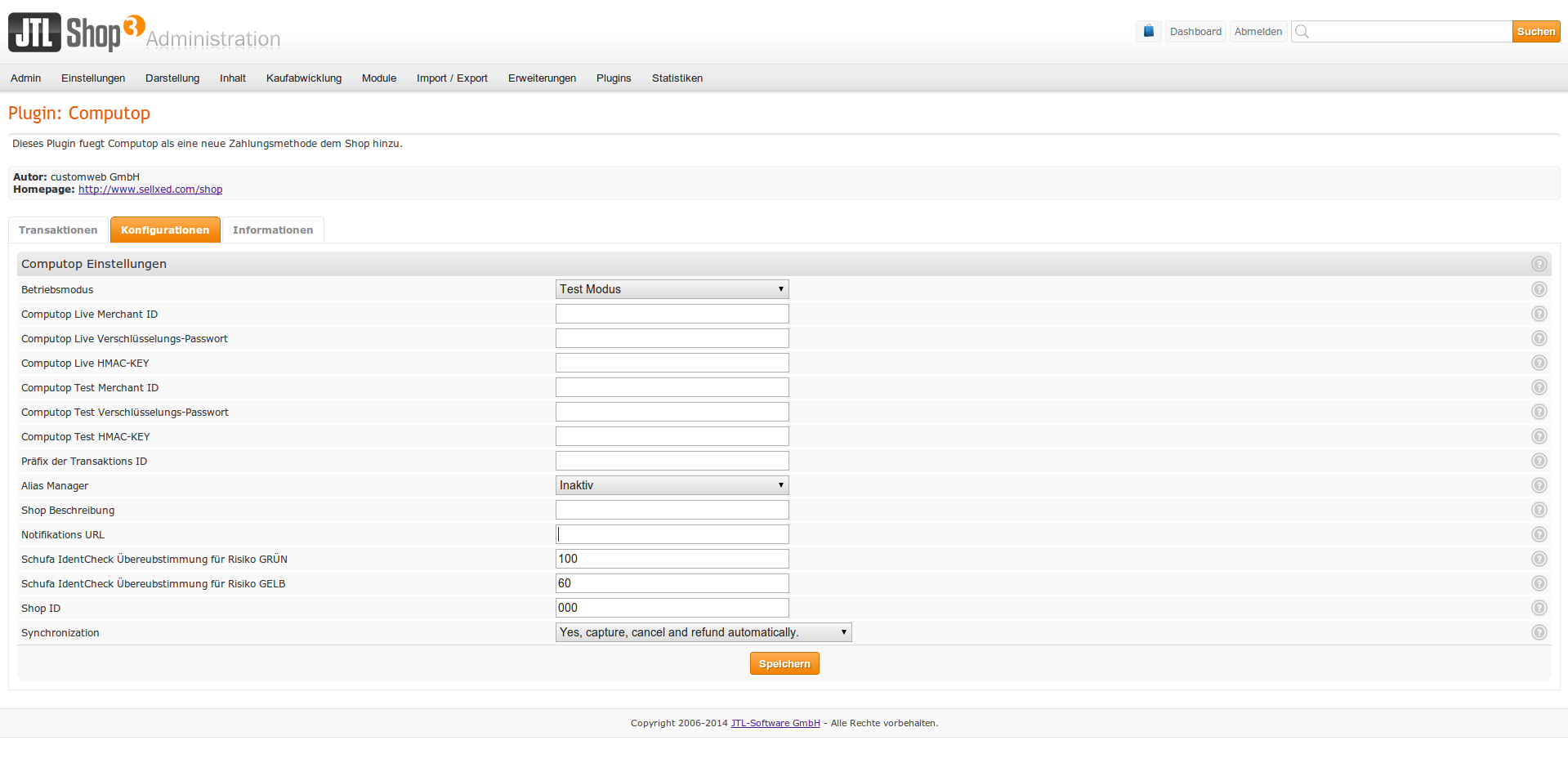Click help icon for Computop Test HMAC-KEY

pyautogui.click(x=1539, y=436)
